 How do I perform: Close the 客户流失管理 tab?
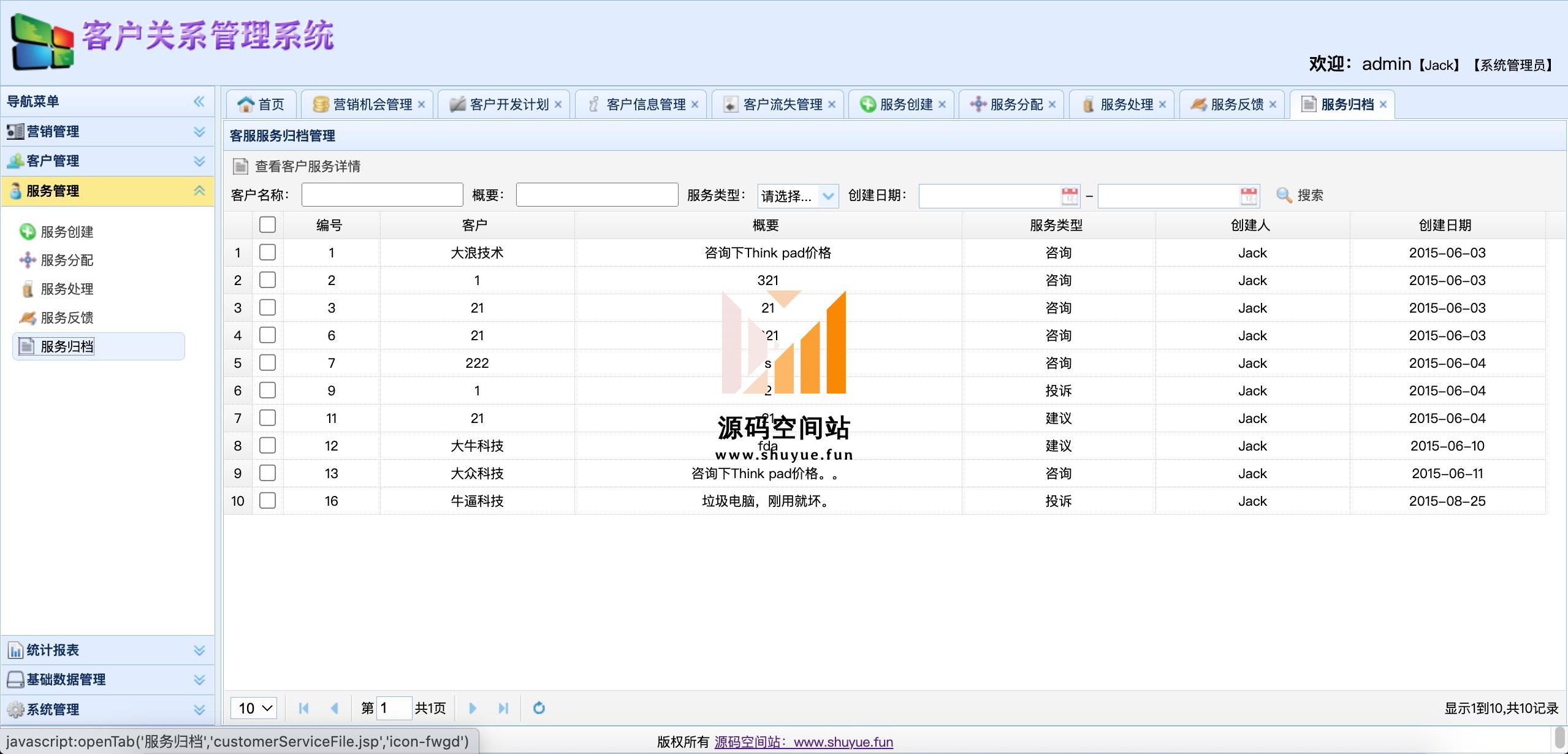[832, 104]
